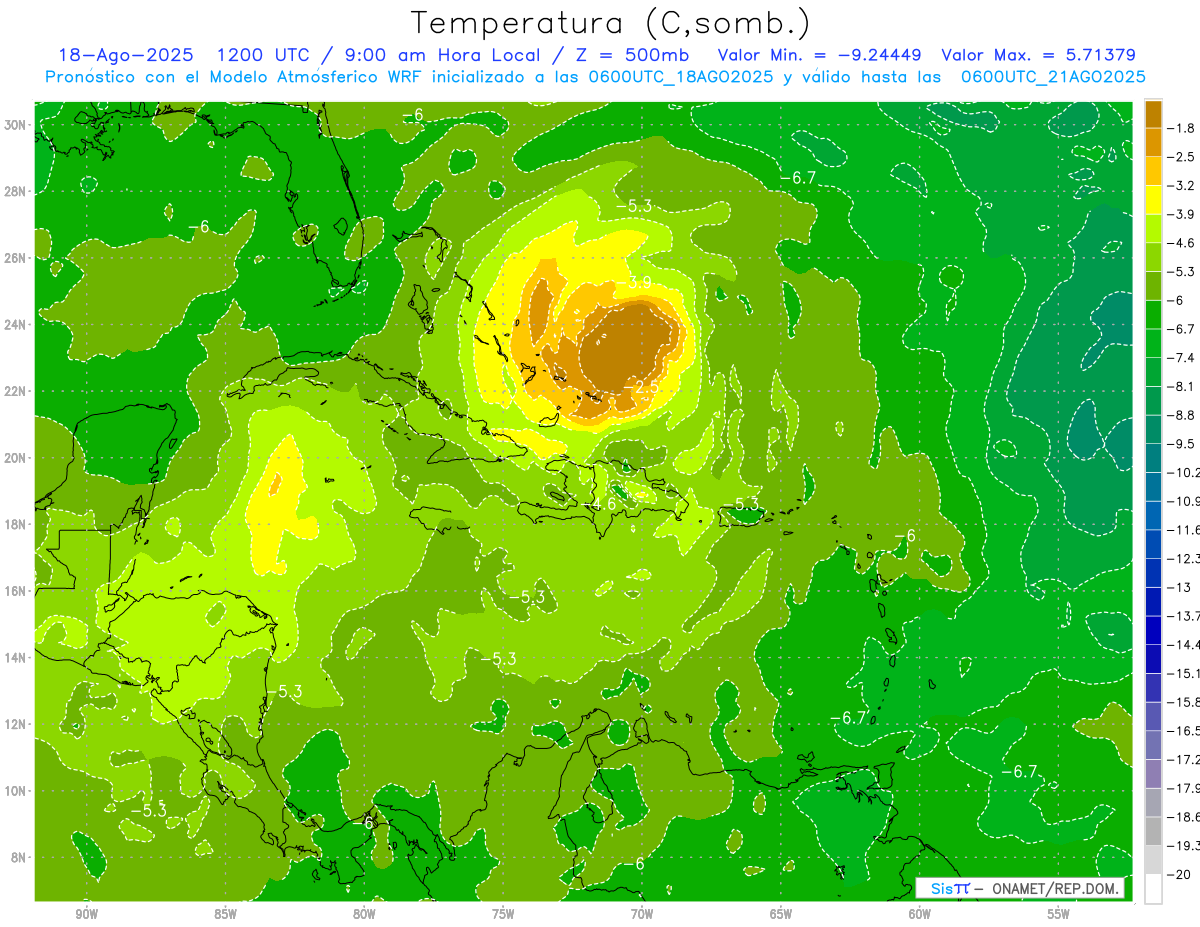
Task: Click the "20N" latitude axis label
Action: tap(16, 458)
